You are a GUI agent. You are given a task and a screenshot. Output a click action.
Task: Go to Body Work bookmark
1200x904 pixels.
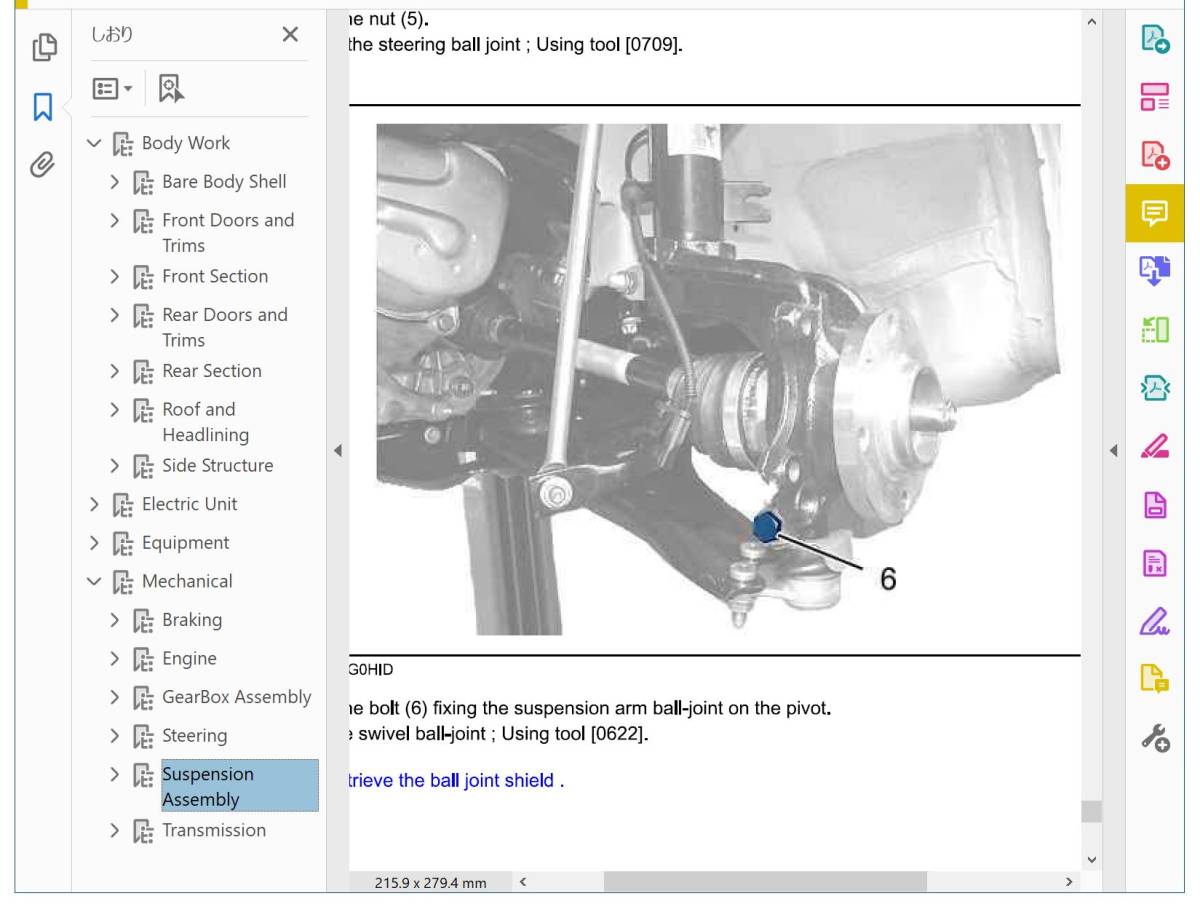coord(186,143)
